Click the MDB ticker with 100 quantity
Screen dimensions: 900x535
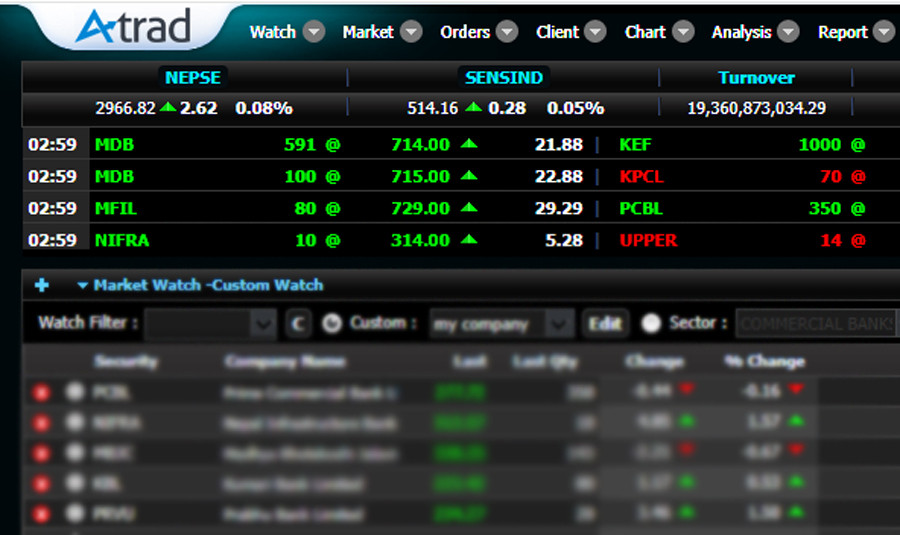tap(114, 176)
